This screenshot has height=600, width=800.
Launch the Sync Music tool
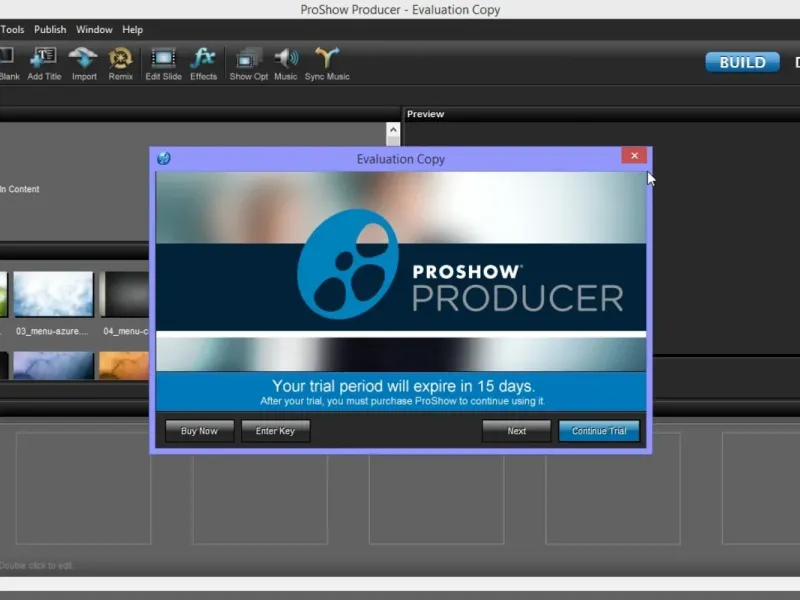[x=327, y=64]
